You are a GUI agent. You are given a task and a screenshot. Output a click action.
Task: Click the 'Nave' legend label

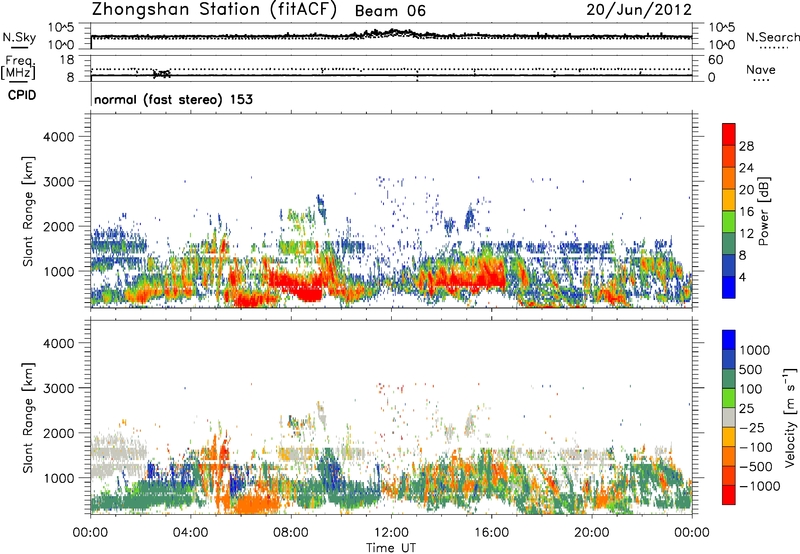point(761,70)
